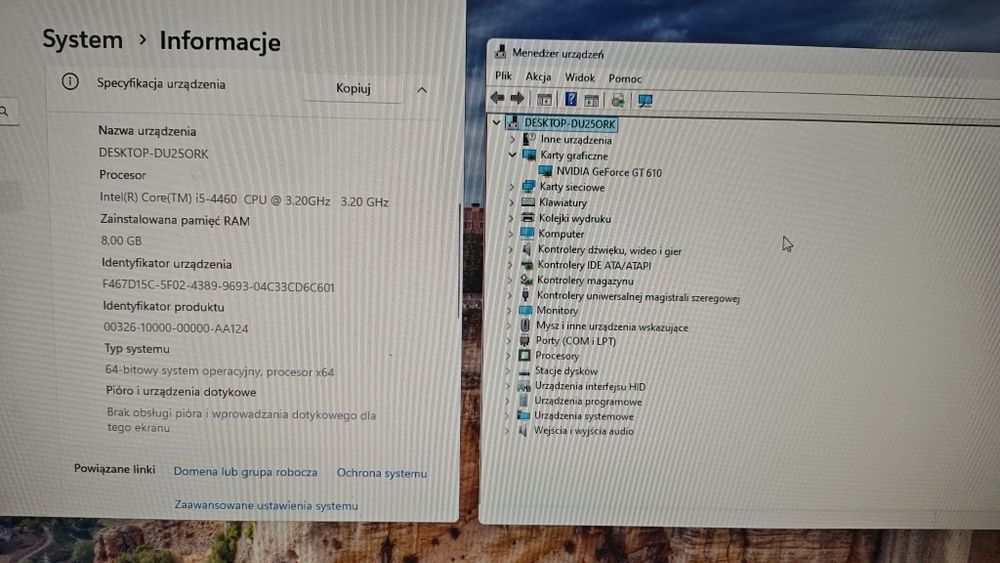Click the Back arrow in Device Manager toolbar

(497, 98)
